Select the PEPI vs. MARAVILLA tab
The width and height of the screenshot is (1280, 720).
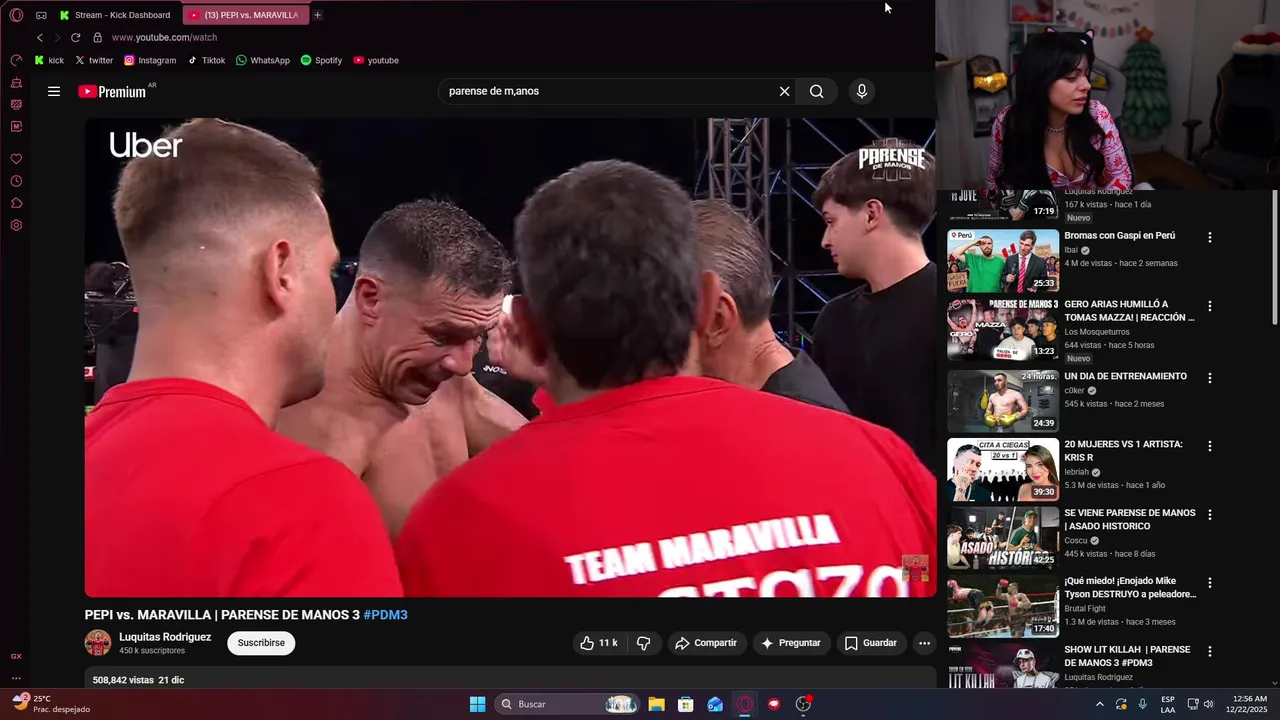click(x=245, y=15)
